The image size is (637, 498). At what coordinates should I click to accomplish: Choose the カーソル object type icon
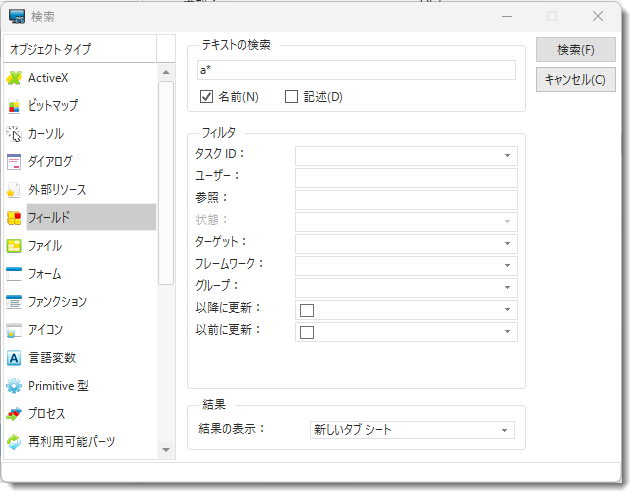(x=14, y=134)
